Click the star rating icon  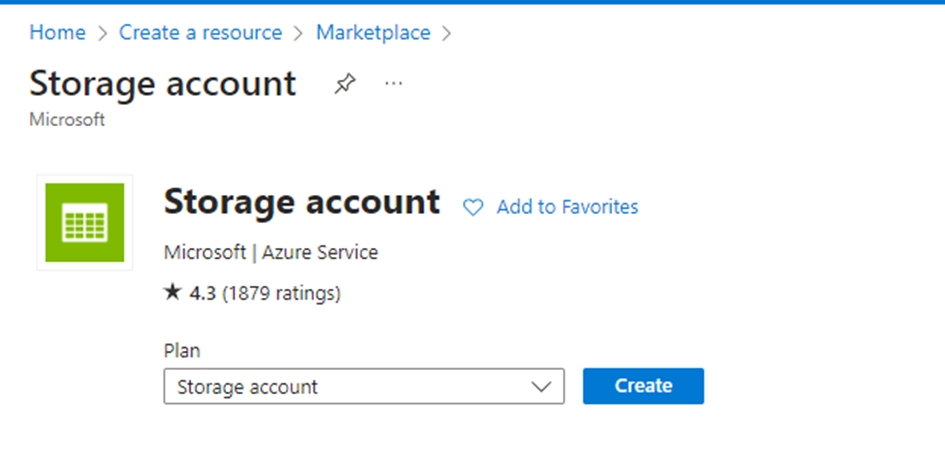point(171,294)
